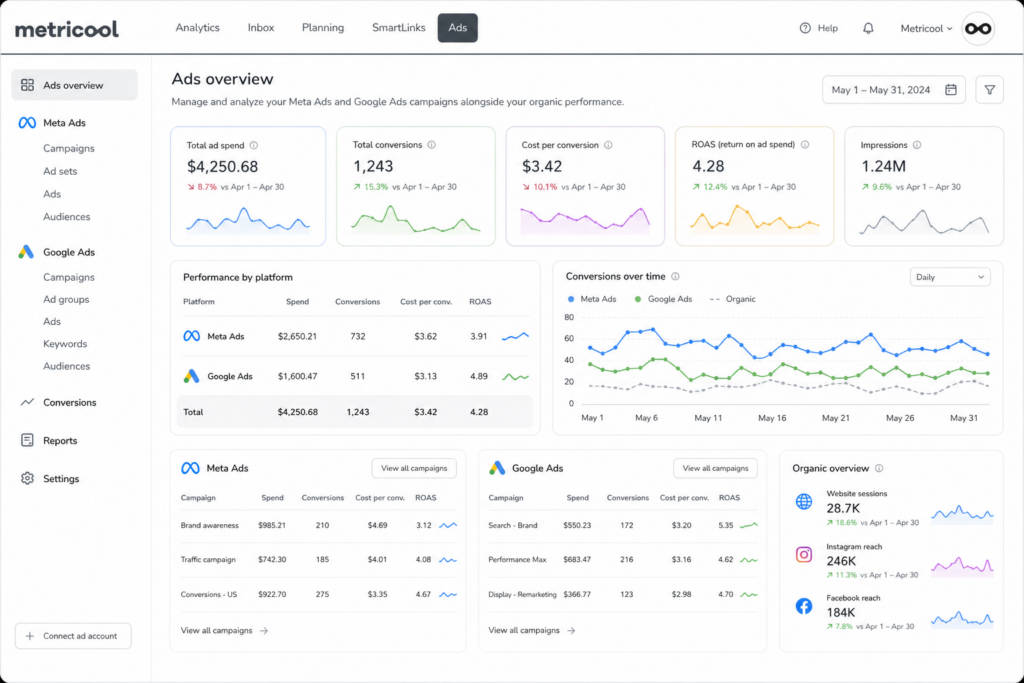Open Audiences under Meta Ads
Viewport: 1024px width, 683px height.
(x=67, y=217)
